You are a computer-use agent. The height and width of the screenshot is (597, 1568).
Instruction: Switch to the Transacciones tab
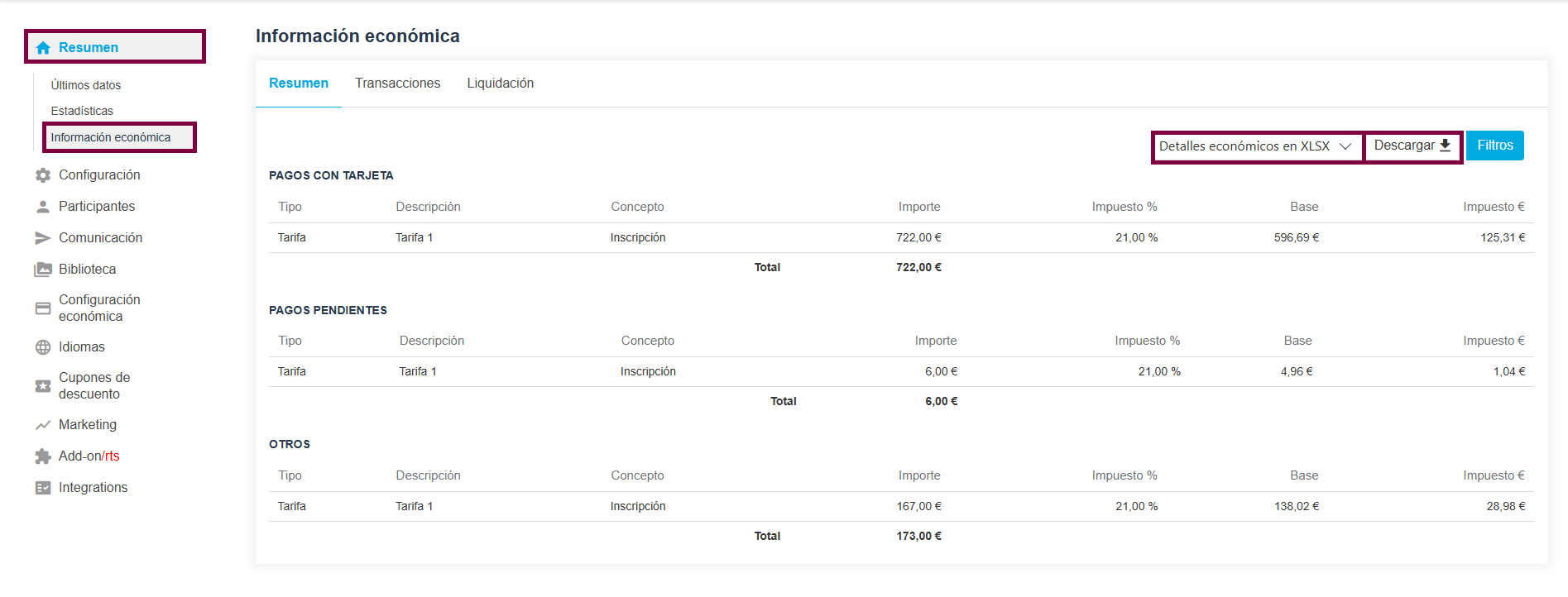point(397,84)
